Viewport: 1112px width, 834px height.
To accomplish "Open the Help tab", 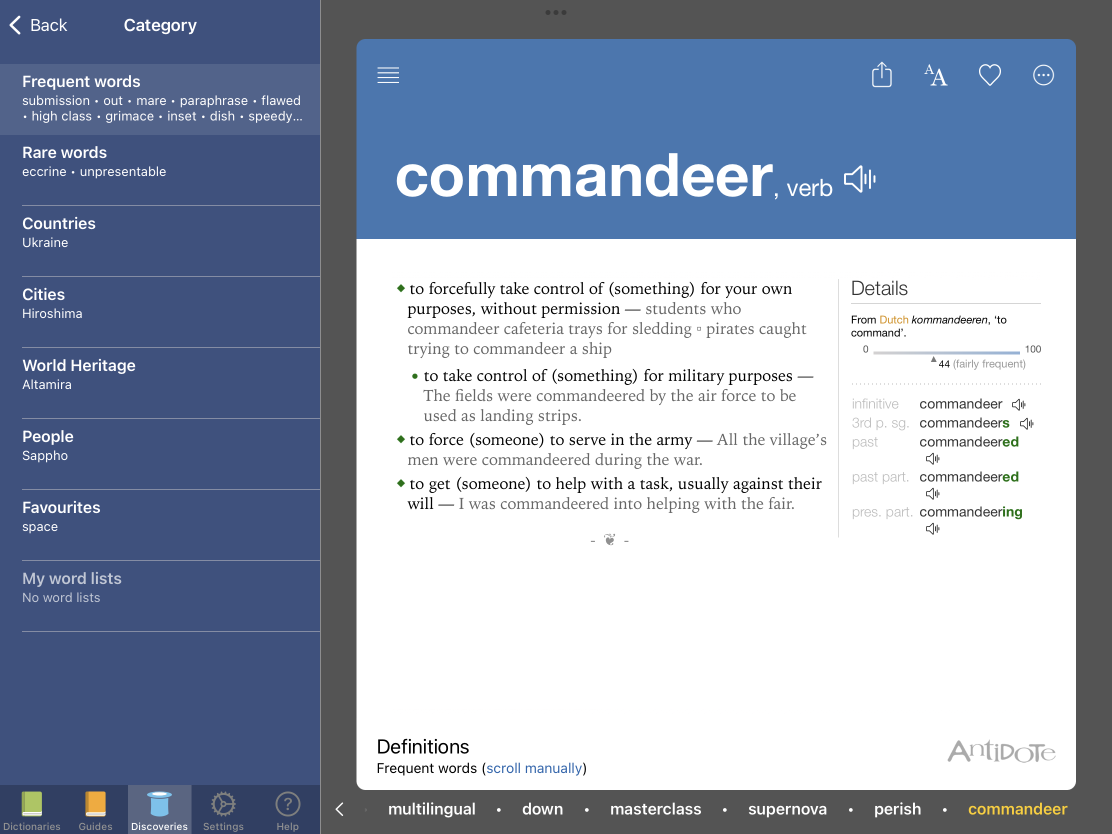I will click(x=287, y=810).
